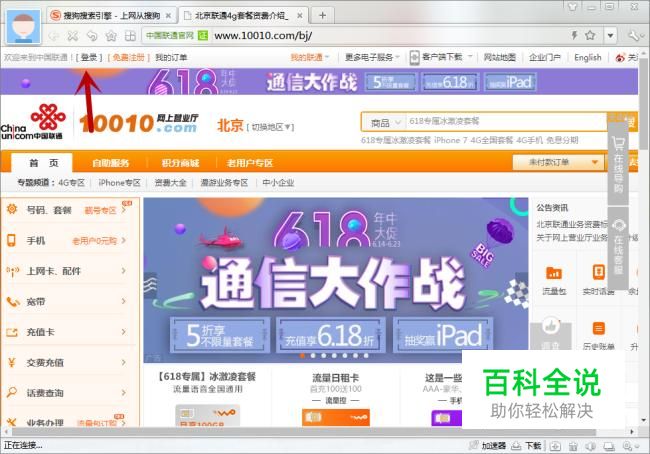Image resolution: width=650 pixels, height=454 pixels.
Task: Open the iPhone专区 channel link
Action: click(120, 182)
